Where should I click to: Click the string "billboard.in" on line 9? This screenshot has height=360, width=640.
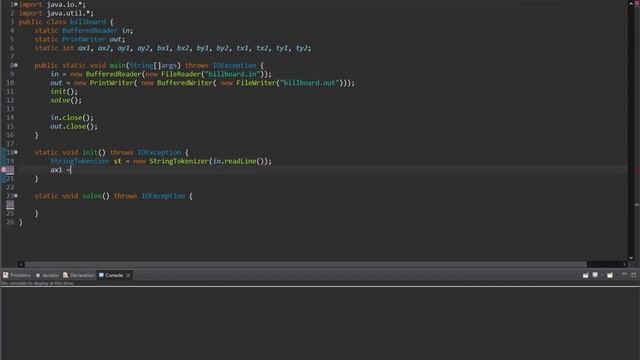(233, 74)
